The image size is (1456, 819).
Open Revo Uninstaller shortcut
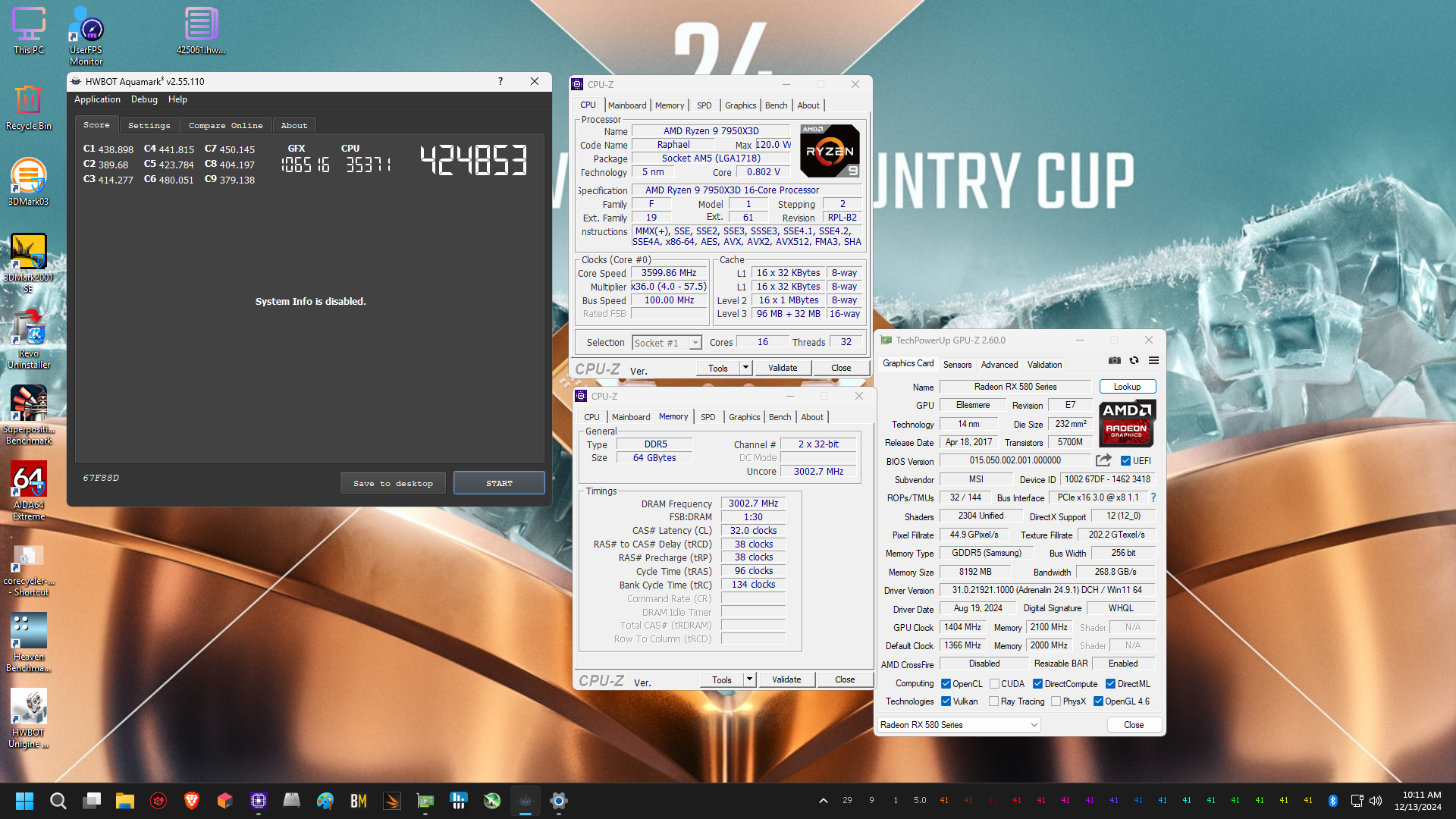pyautogui.click(x=29, y=338)
